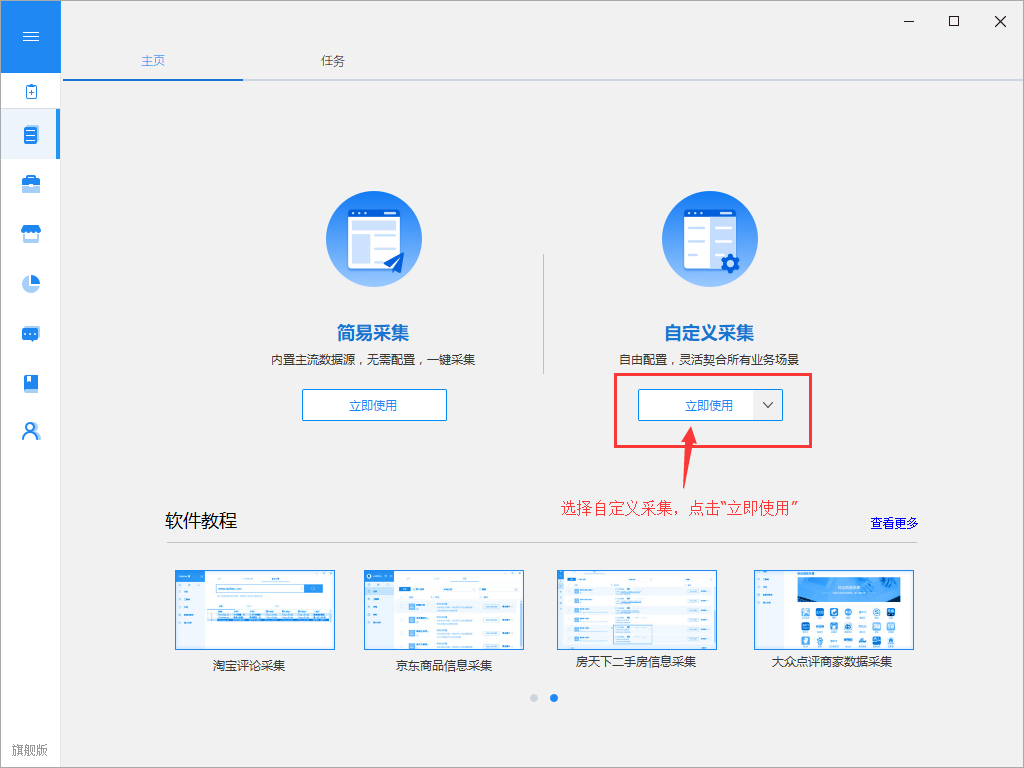Click 立即使用 under 简易采集

point(374,405)
